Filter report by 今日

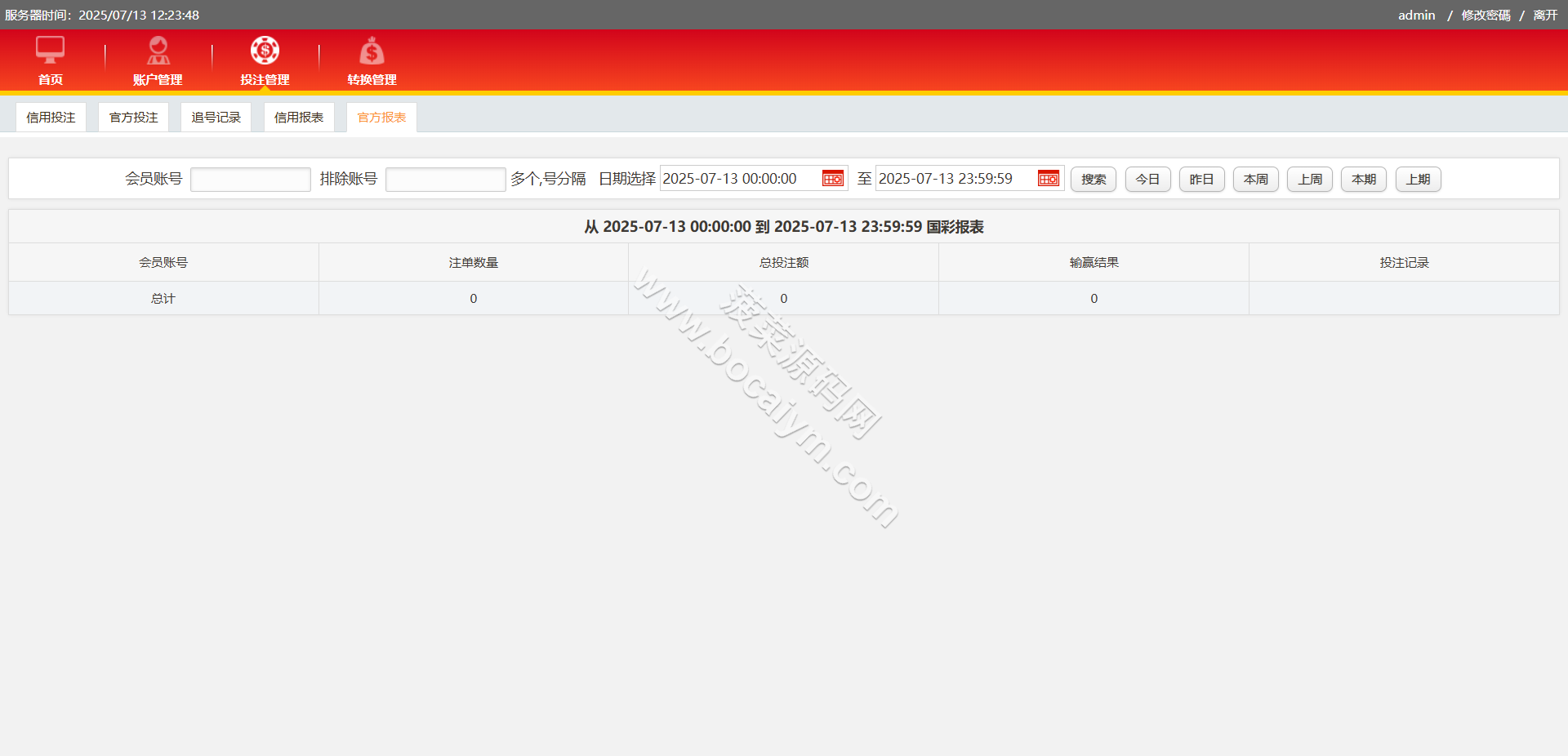click(1147, 179)
